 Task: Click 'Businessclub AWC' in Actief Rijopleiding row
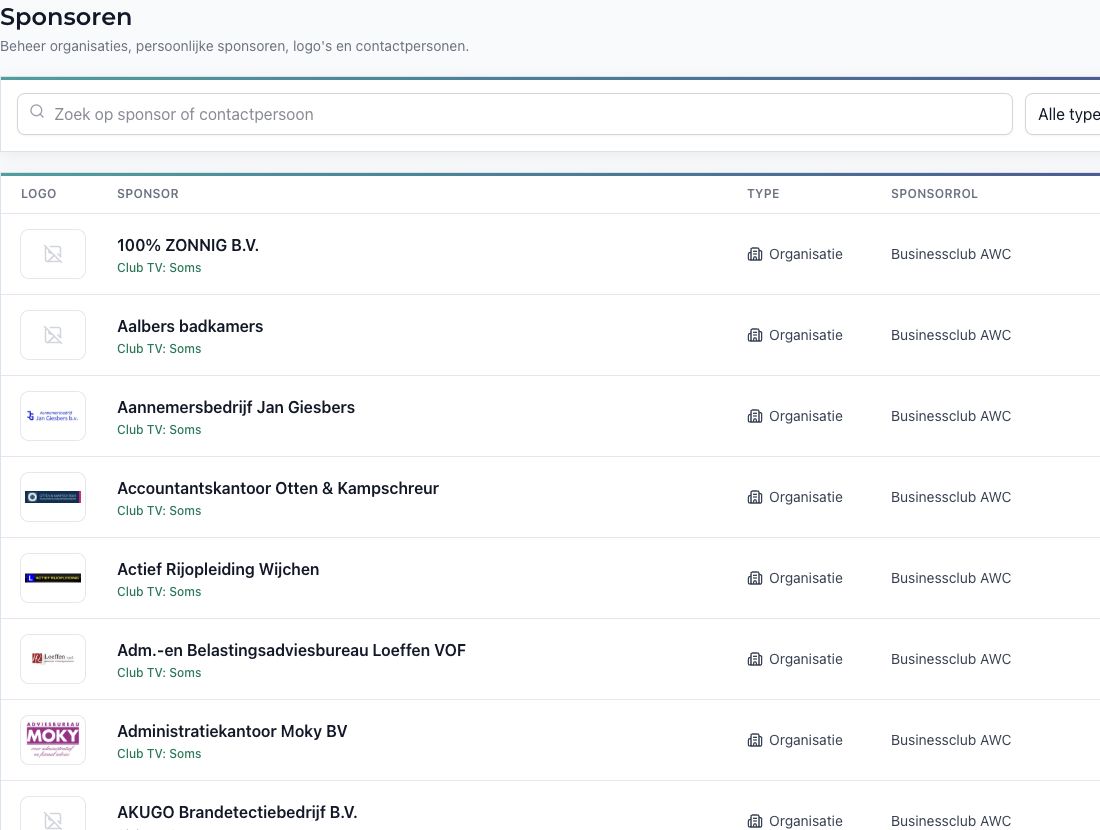[x=951, y=578]
